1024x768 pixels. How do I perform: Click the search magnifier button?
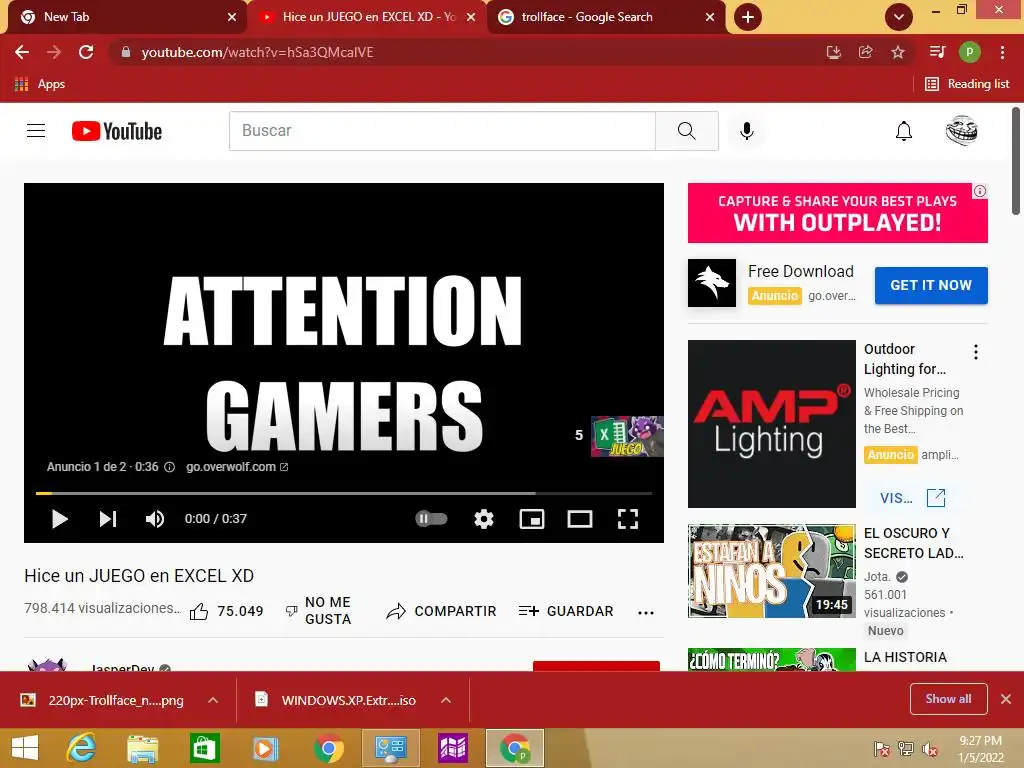686,131
